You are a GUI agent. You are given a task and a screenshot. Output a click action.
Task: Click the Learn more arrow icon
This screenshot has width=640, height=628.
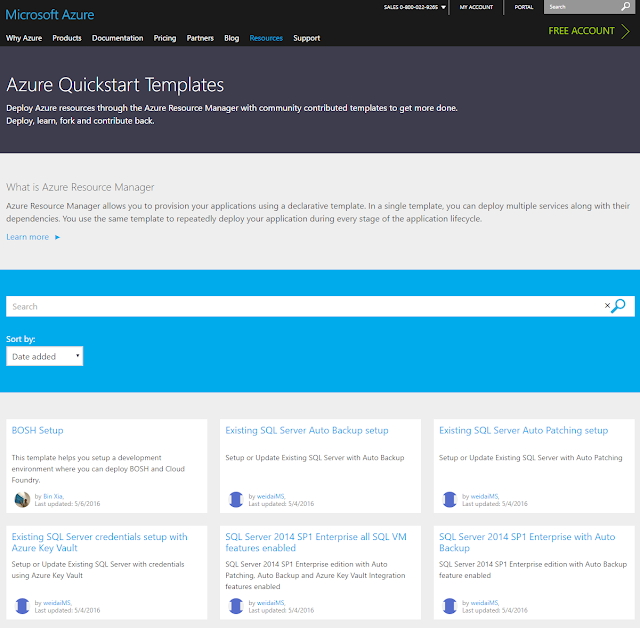pos(58,237)
